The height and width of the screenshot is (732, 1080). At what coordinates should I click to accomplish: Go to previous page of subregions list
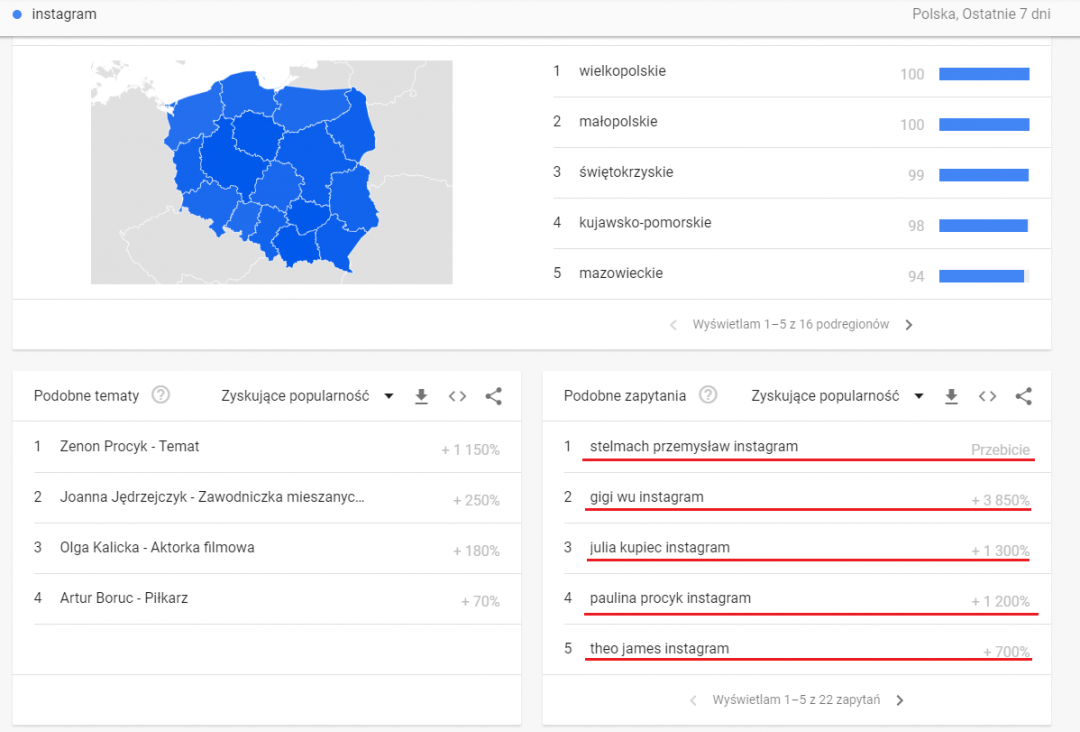pyautogui.click(x=673, y=325)
